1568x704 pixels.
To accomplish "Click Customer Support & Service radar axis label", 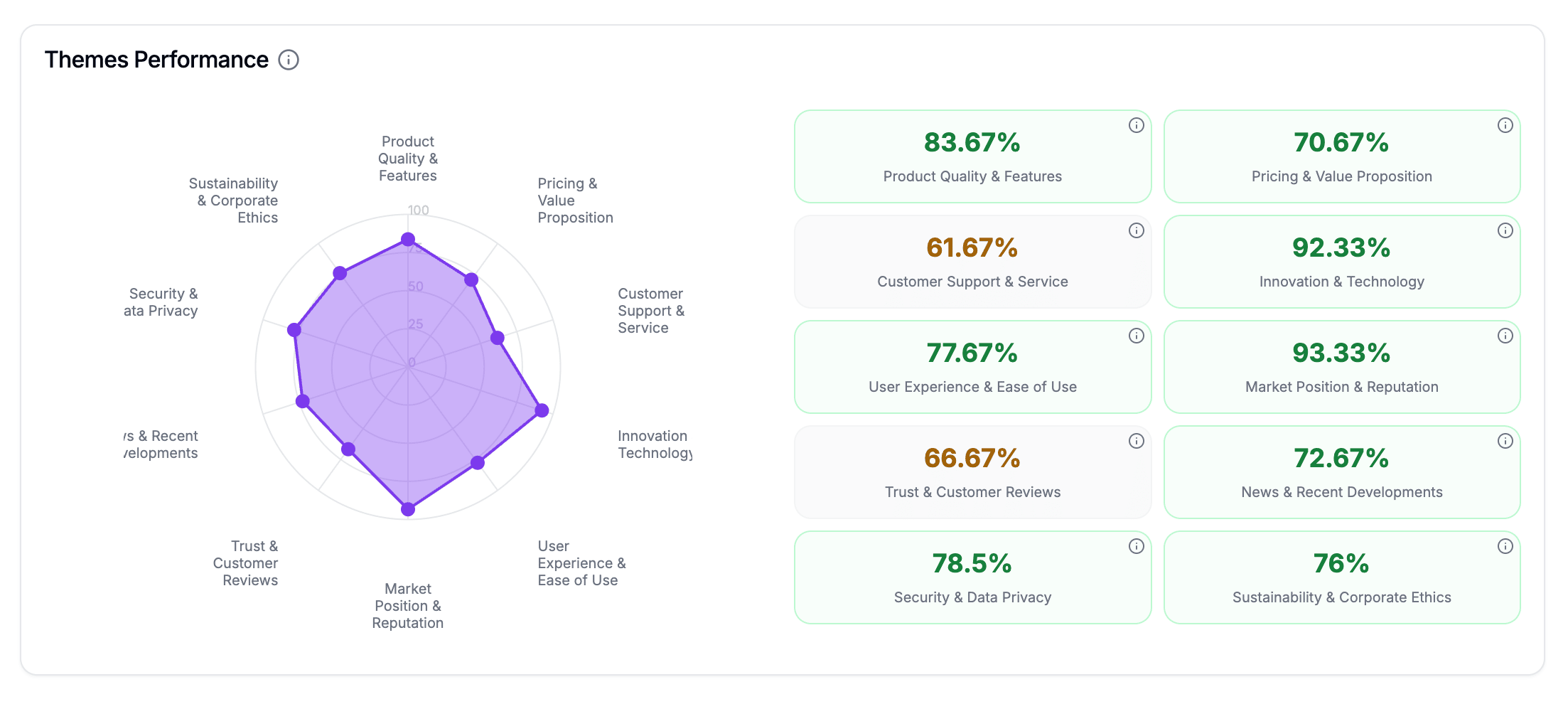I will [x=650, y=311].
